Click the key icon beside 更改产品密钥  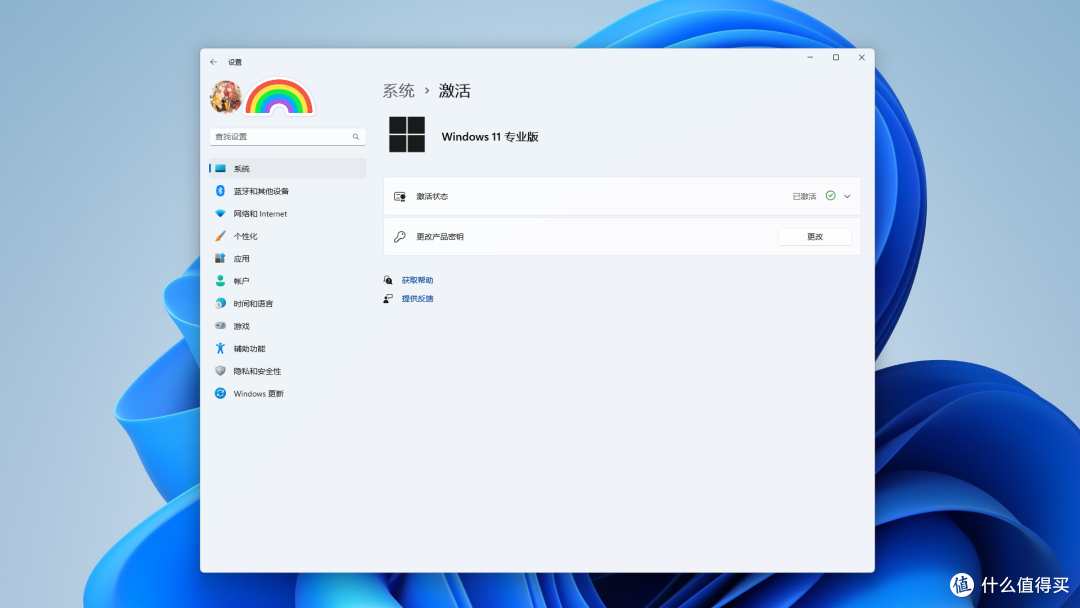pyautogui.click(x=399, y=236)
